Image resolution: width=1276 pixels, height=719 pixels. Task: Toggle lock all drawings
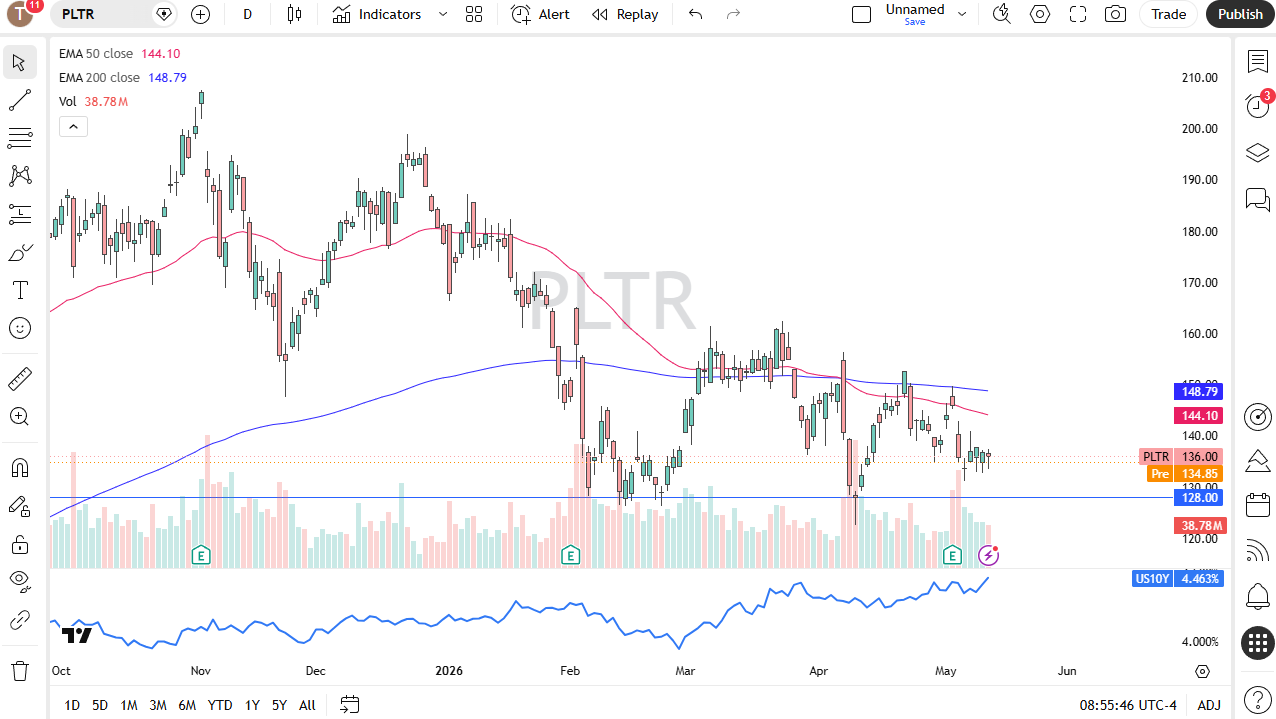click(x=19, y=544)
